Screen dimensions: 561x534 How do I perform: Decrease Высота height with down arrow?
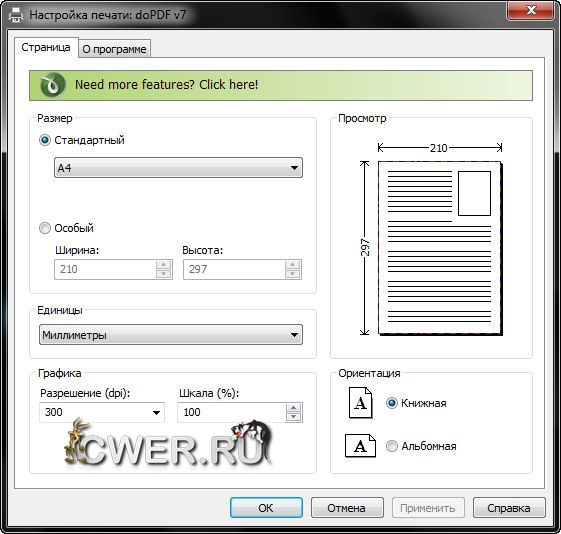(293, 274)
